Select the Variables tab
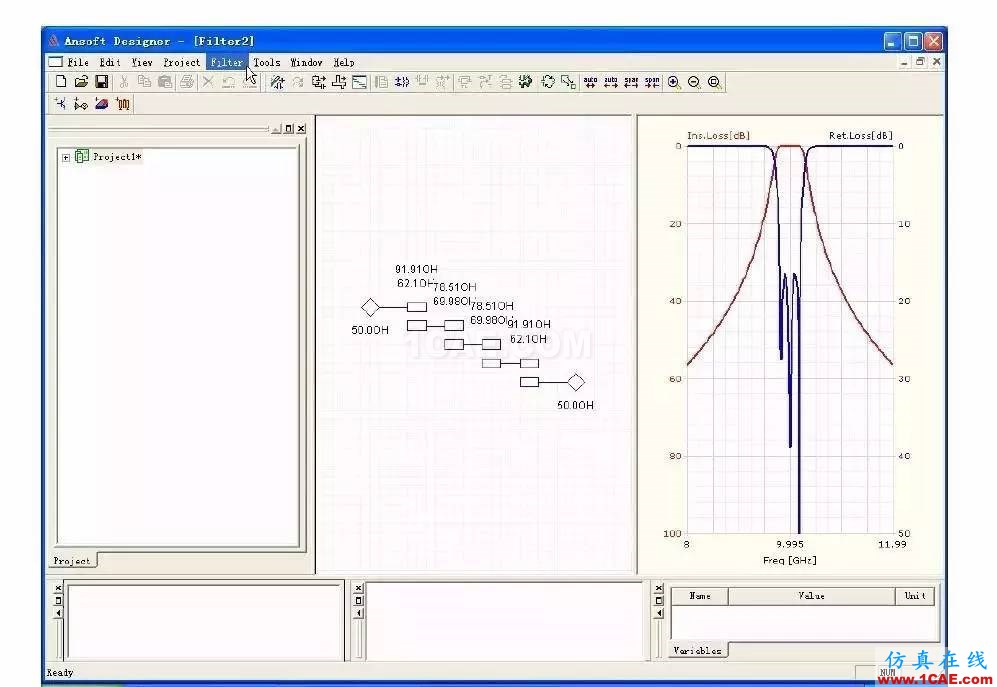 tap(698, 650)
